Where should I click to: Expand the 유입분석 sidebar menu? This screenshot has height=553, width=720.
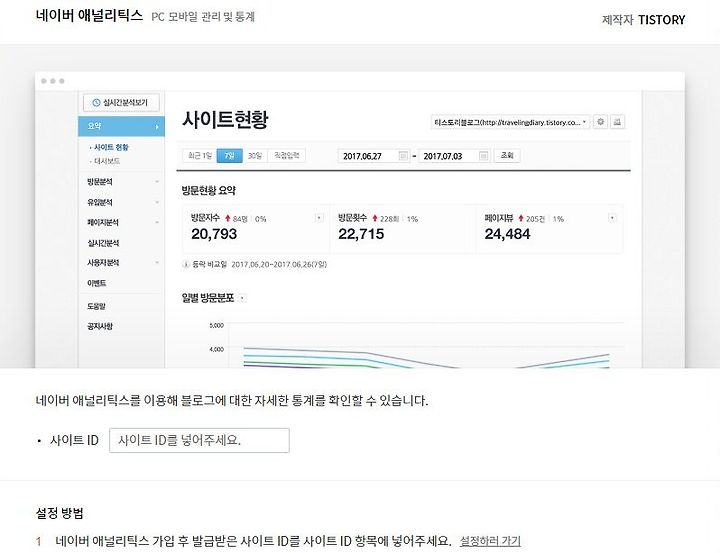pos(121,202)
